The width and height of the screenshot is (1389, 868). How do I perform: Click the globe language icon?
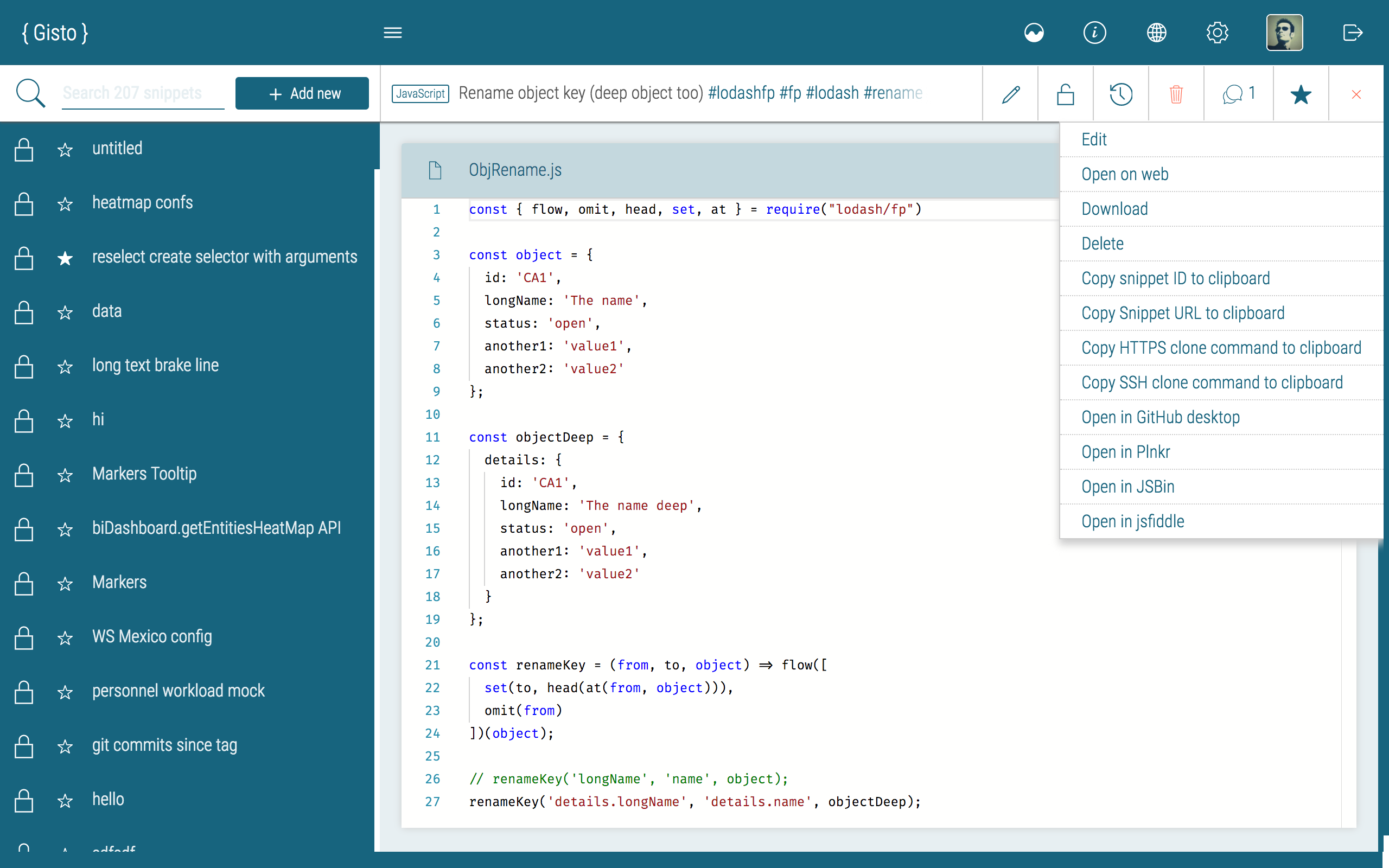point(1157,33)
